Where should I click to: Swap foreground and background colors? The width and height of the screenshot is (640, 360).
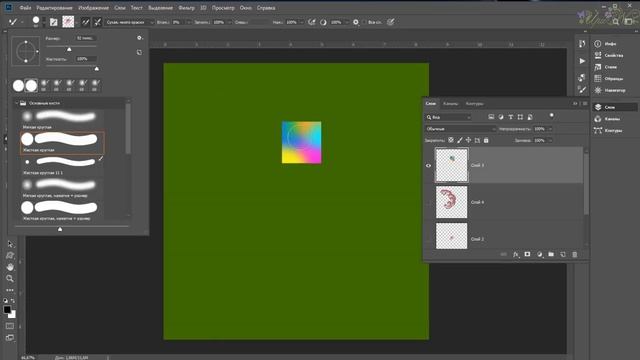tap(13, 301)
